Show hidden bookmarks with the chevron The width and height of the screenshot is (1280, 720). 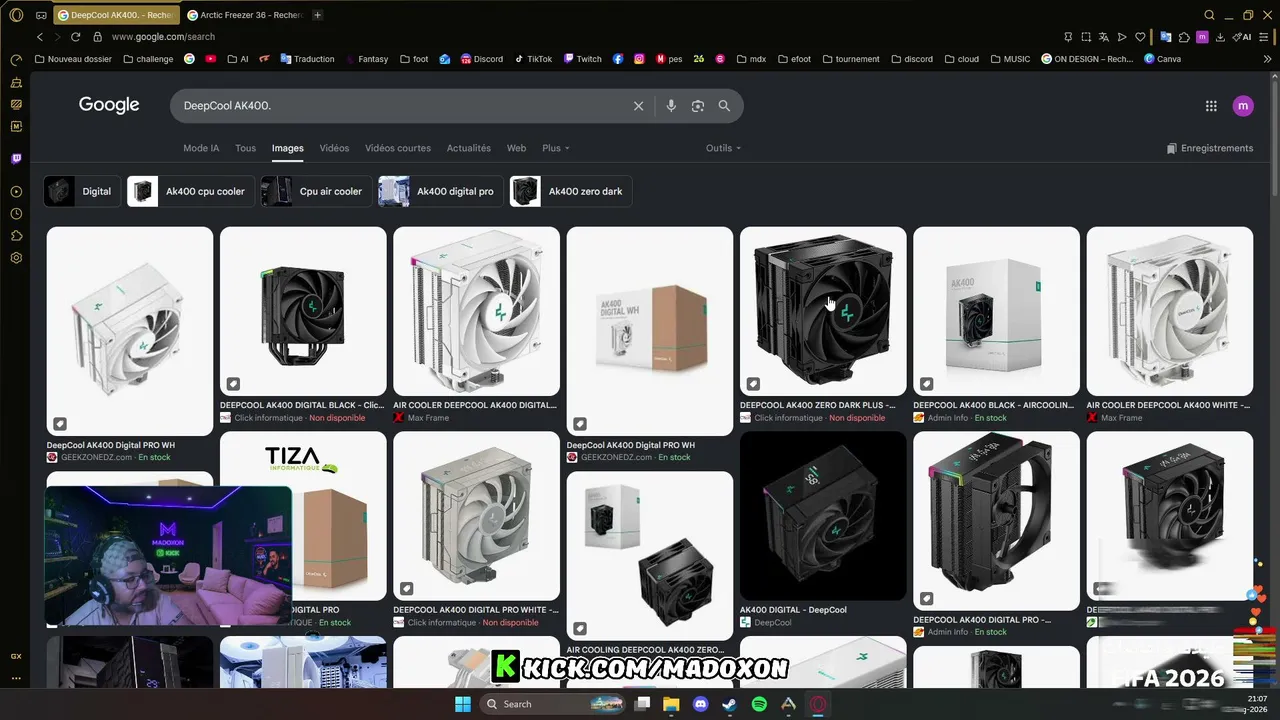[1268, 59]
